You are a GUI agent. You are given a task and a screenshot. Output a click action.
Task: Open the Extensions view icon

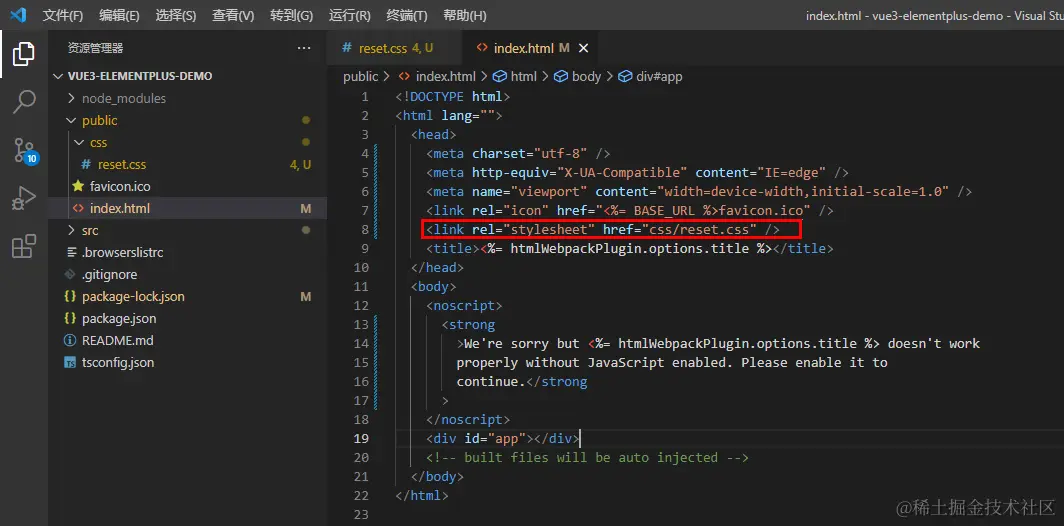tap(24, 246)
